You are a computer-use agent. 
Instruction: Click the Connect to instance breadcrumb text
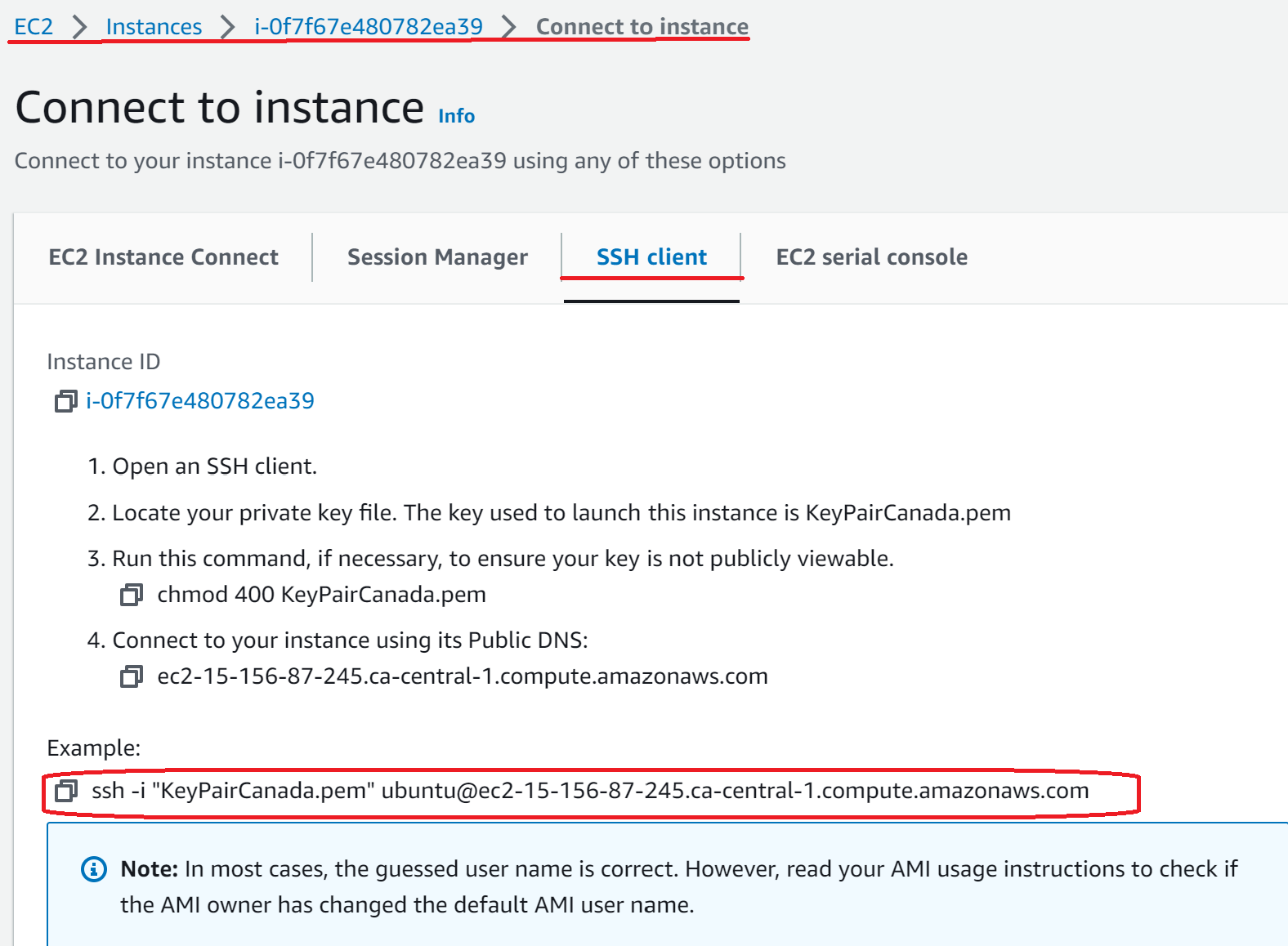(642, 26)
